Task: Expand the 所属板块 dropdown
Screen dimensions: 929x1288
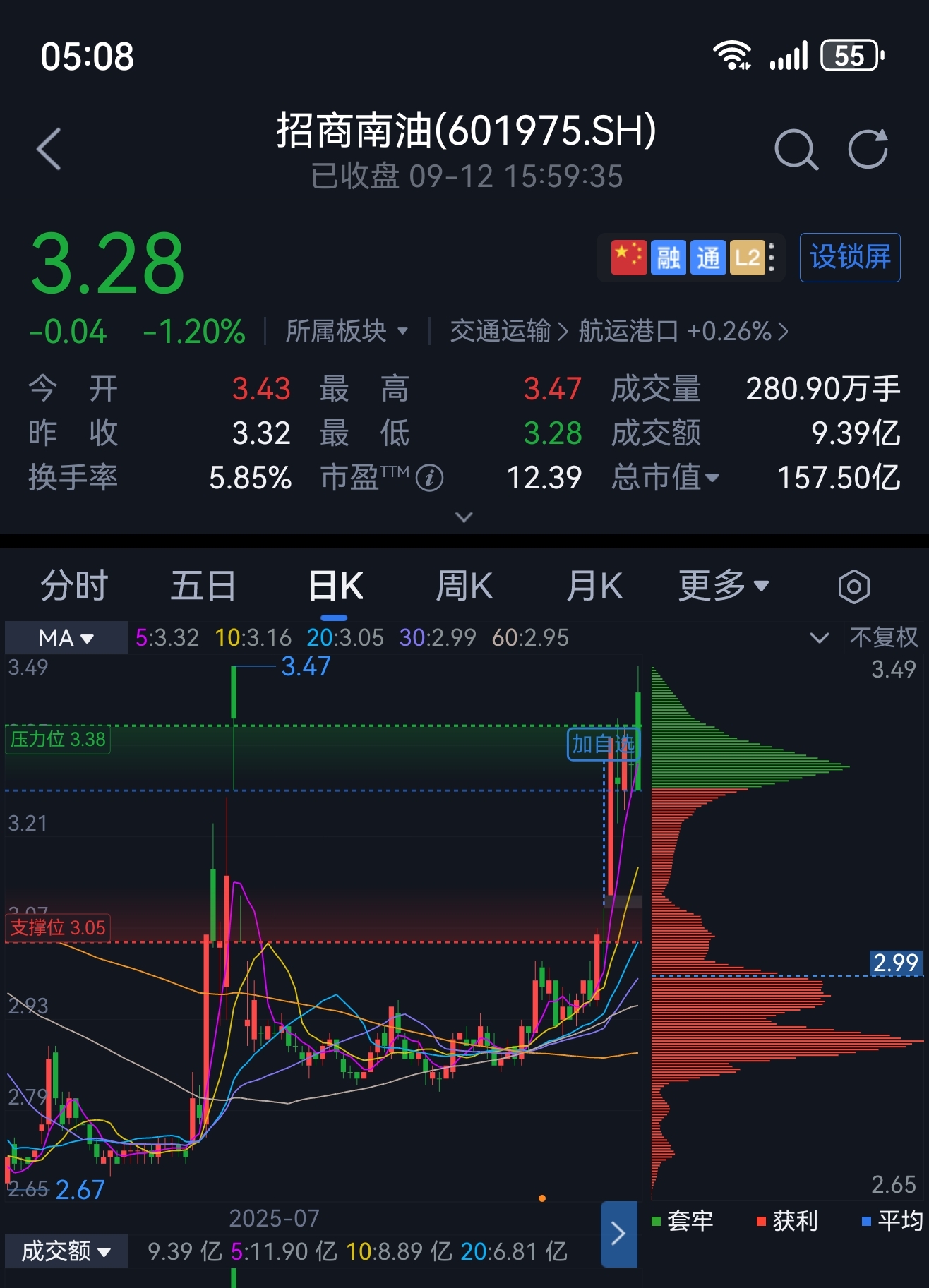Action: tap(347, 331)
